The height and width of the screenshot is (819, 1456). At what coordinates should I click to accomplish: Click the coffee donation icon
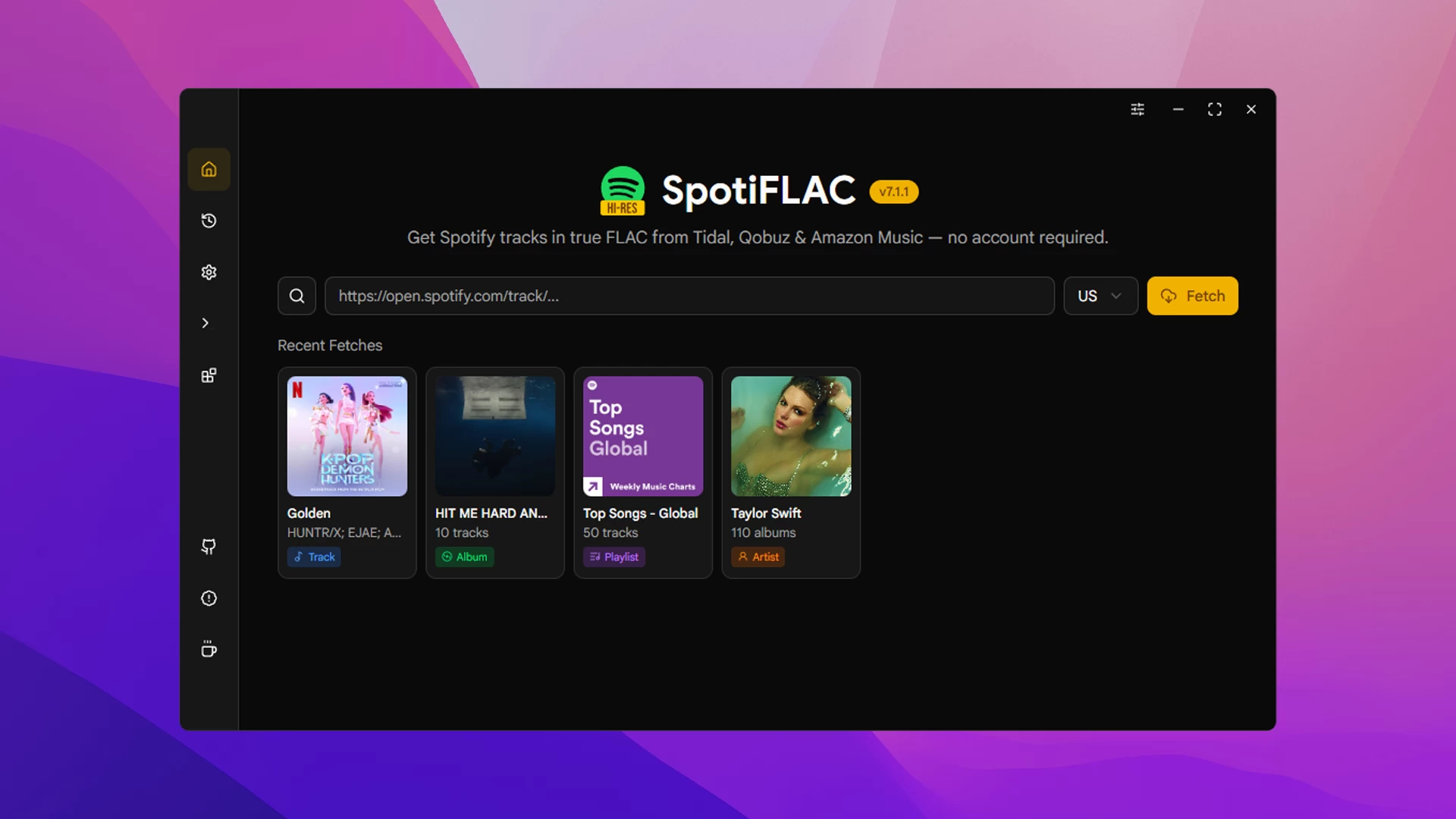coord(209,649)
